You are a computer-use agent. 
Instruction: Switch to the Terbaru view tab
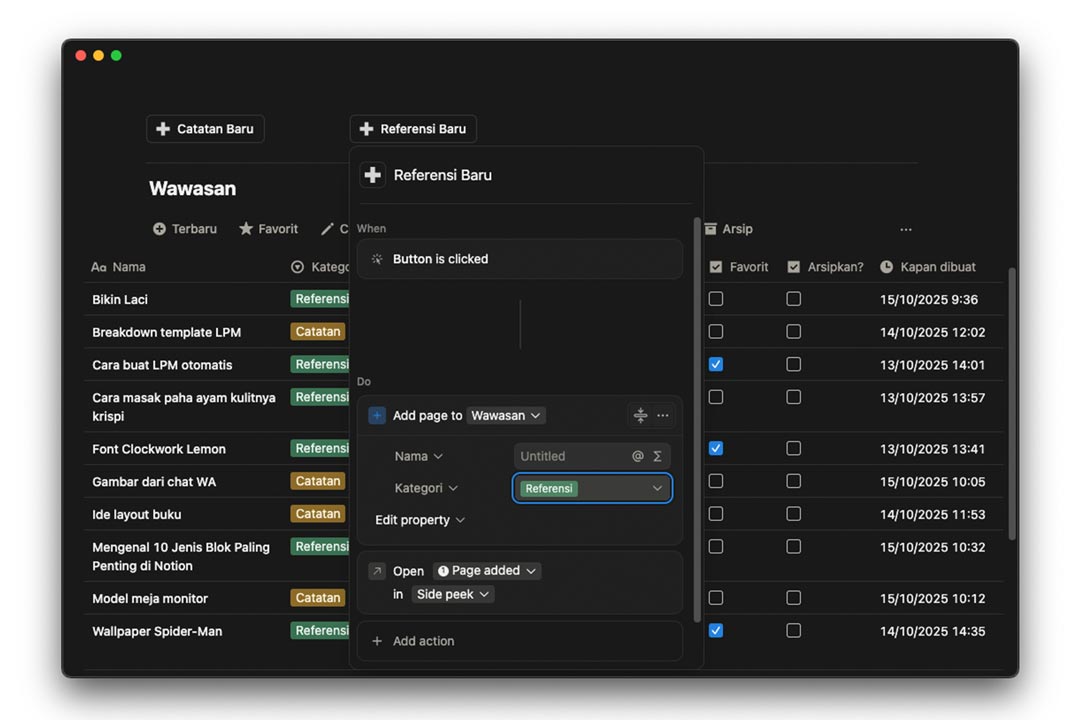coord(185,229)
